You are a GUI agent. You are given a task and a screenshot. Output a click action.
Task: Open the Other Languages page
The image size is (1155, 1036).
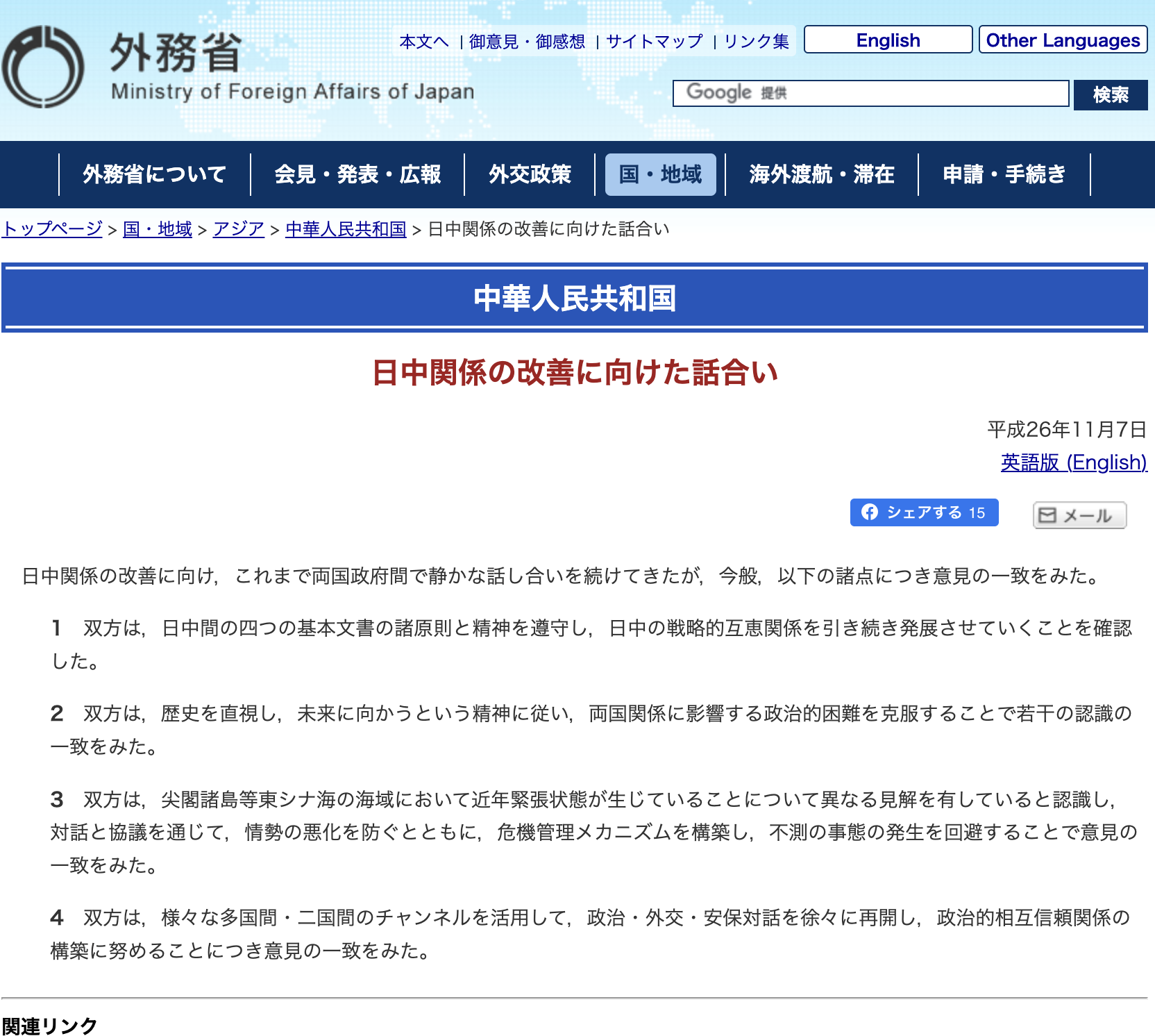1062,40
